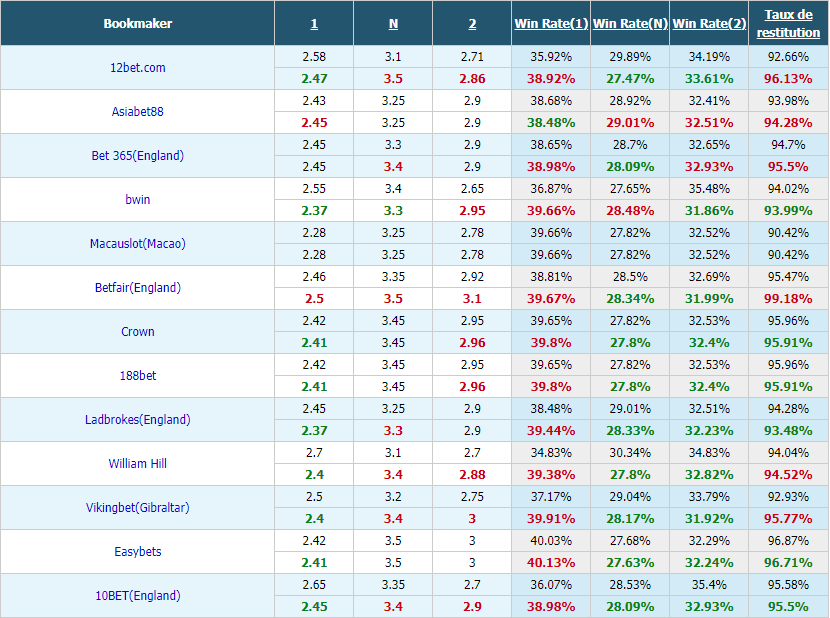Select bwin away odds 2.95
Image resolution: width=830 pixels, height=618 pixels.
click(x=472, y=211)
